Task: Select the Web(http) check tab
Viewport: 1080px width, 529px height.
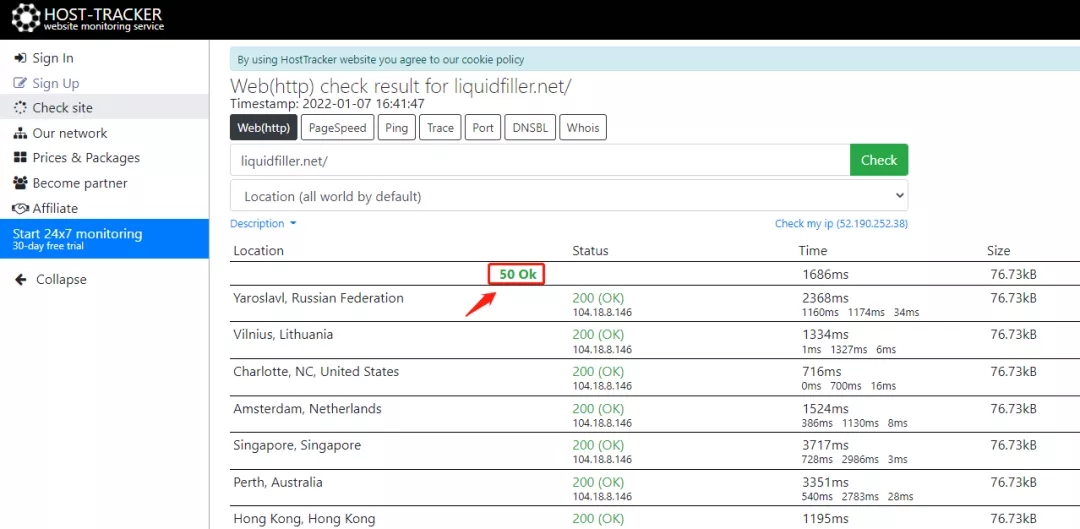Action: 264,127
